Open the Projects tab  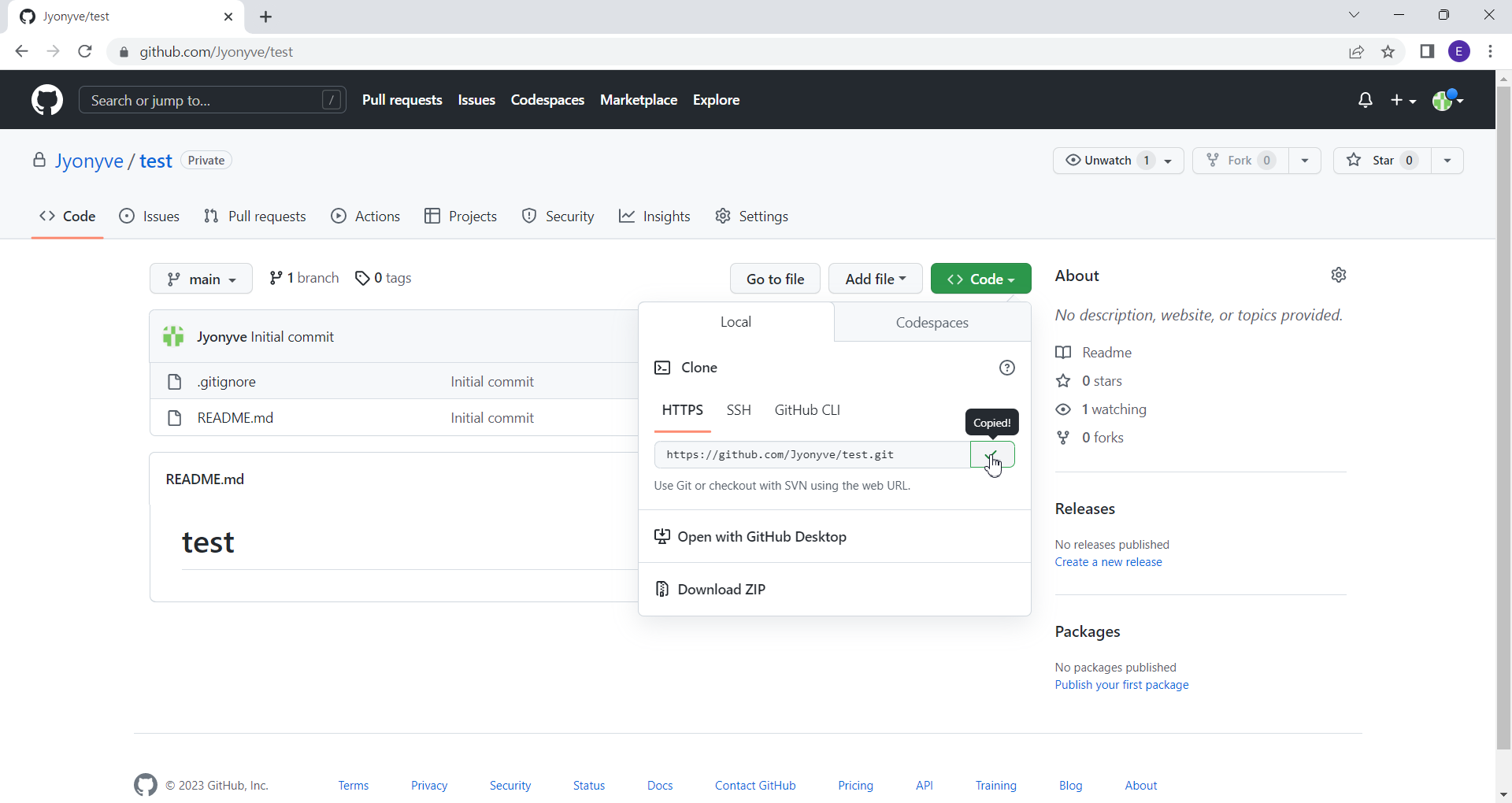point(461,216)
